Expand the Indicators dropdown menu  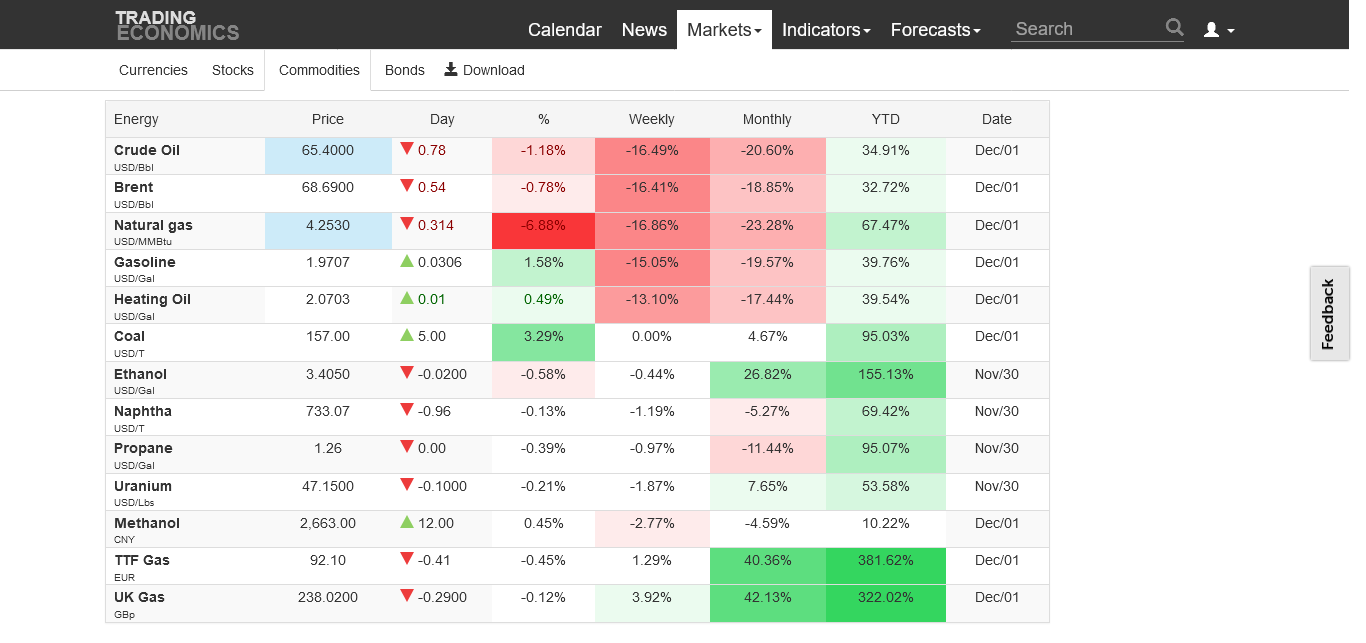coord(825,30)
